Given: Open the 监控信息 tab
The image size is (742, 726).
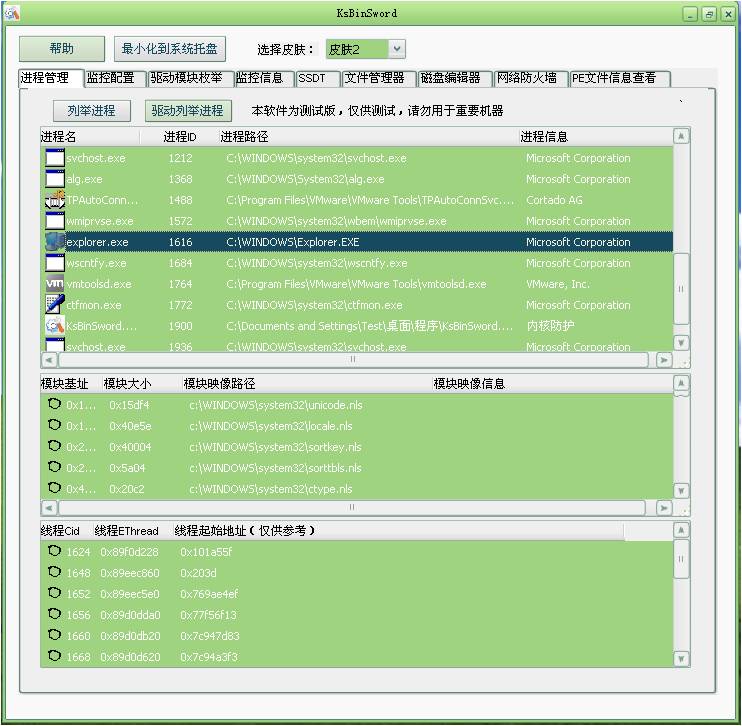Looking at the screenshot, I should [264, 78].
